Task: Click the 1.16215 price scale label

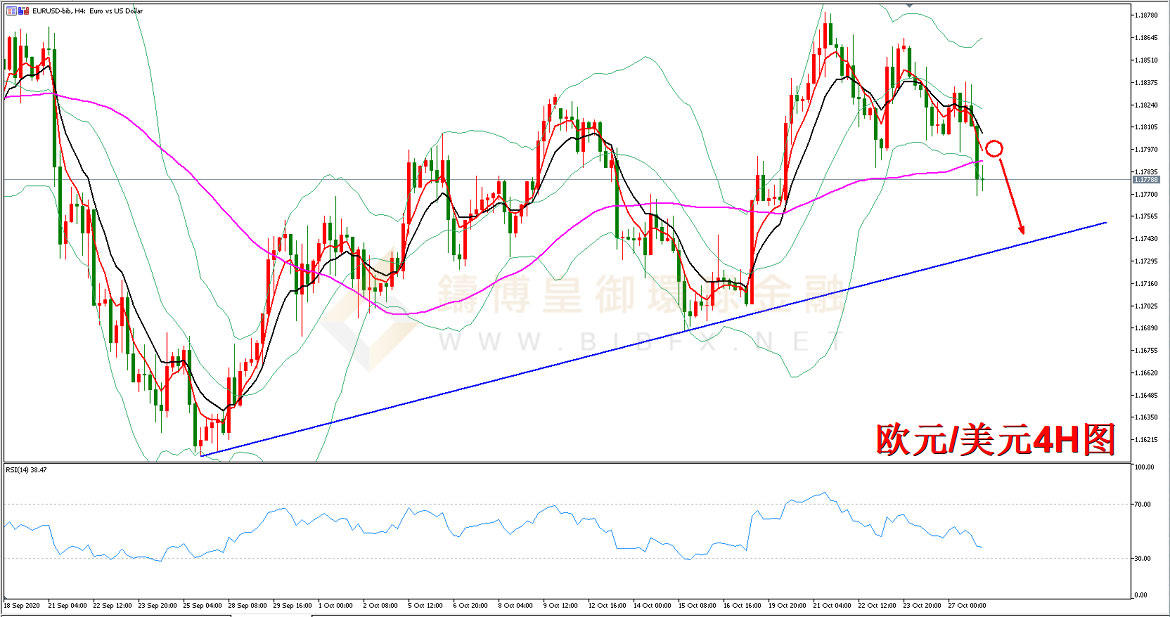Action: 1146,439
